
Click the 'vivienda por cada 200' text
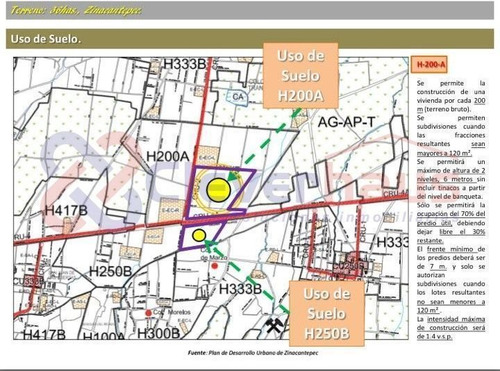tap(451, 100)
